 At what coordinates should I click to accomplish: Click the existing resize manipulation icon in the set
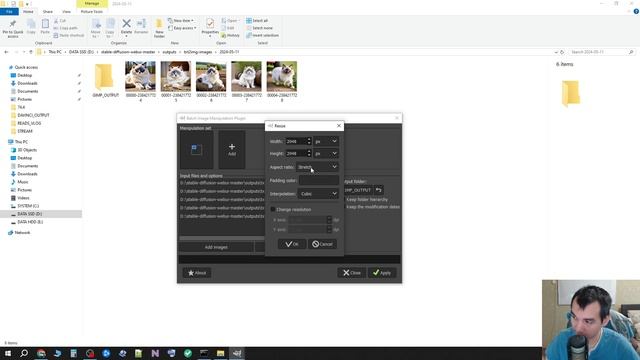[196, 149]
